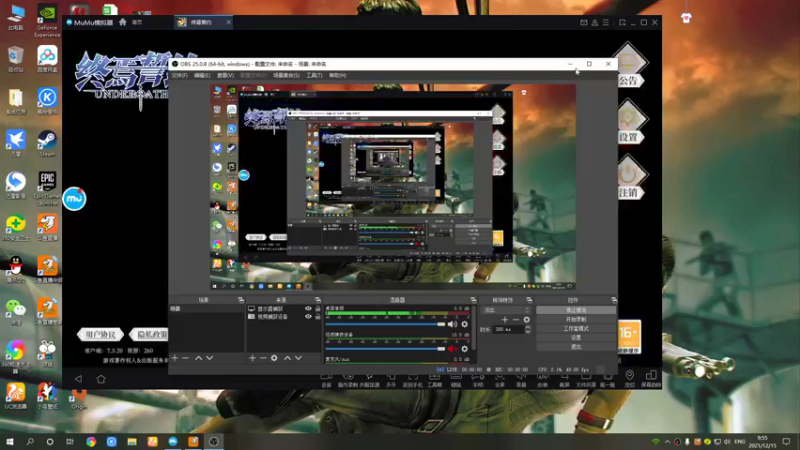
Task: Toggle display capture source visibility eye
Action: tap(308, 309)
